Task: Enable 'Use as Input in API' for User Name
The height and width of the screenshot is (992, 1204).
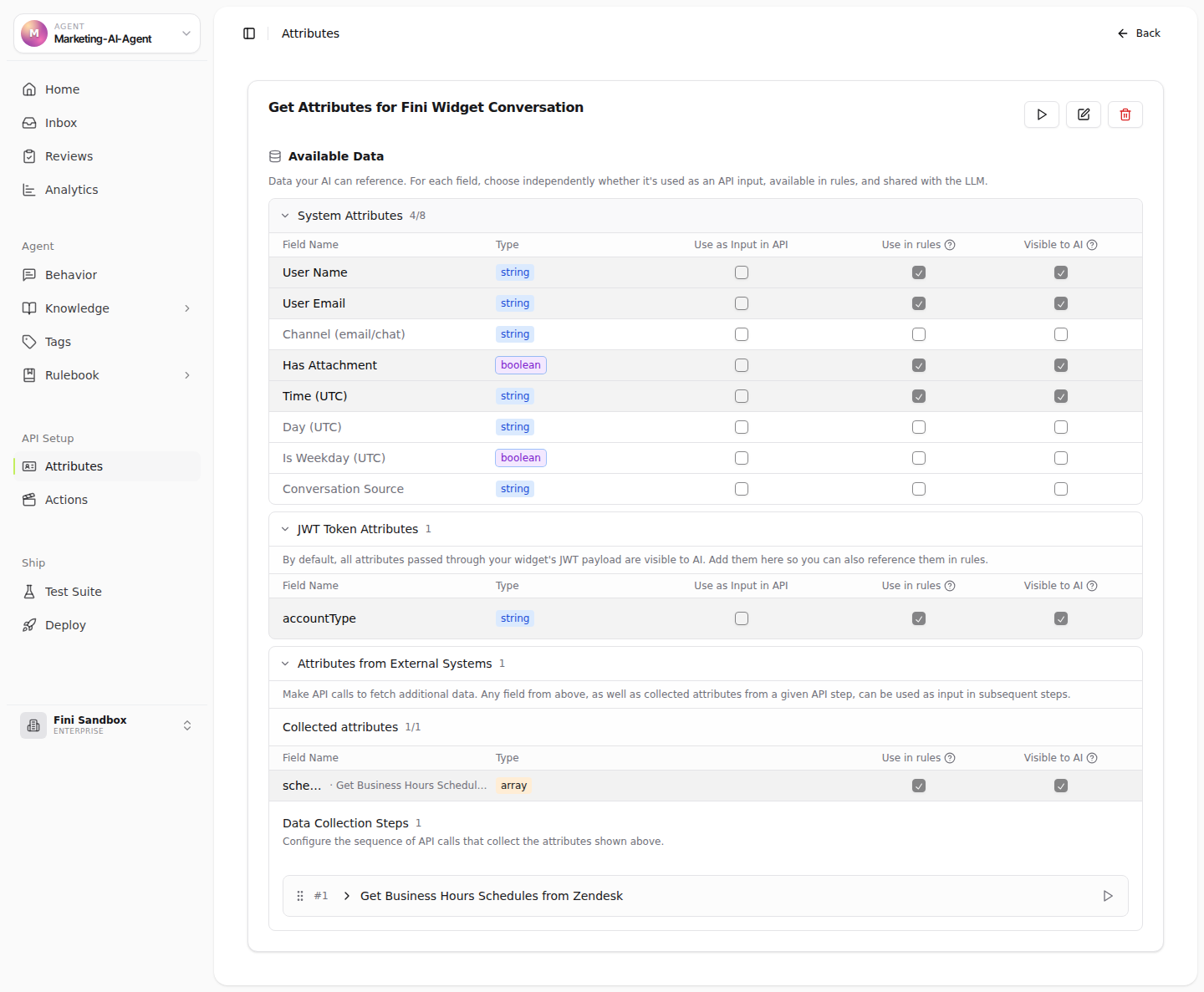Action: point(742,272)
